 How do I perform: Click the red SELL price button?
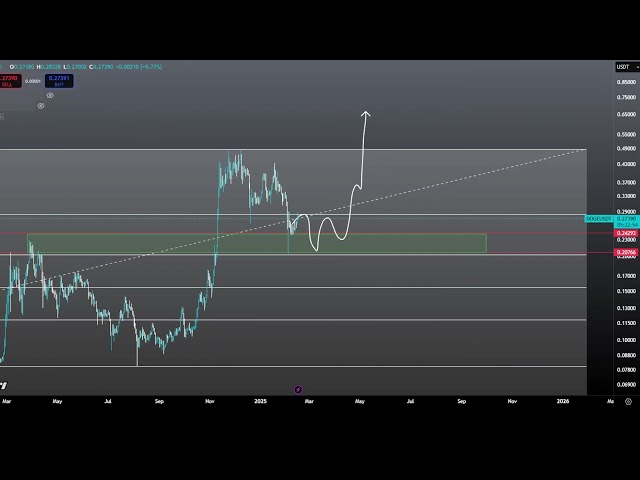click(x=8, y=81)
